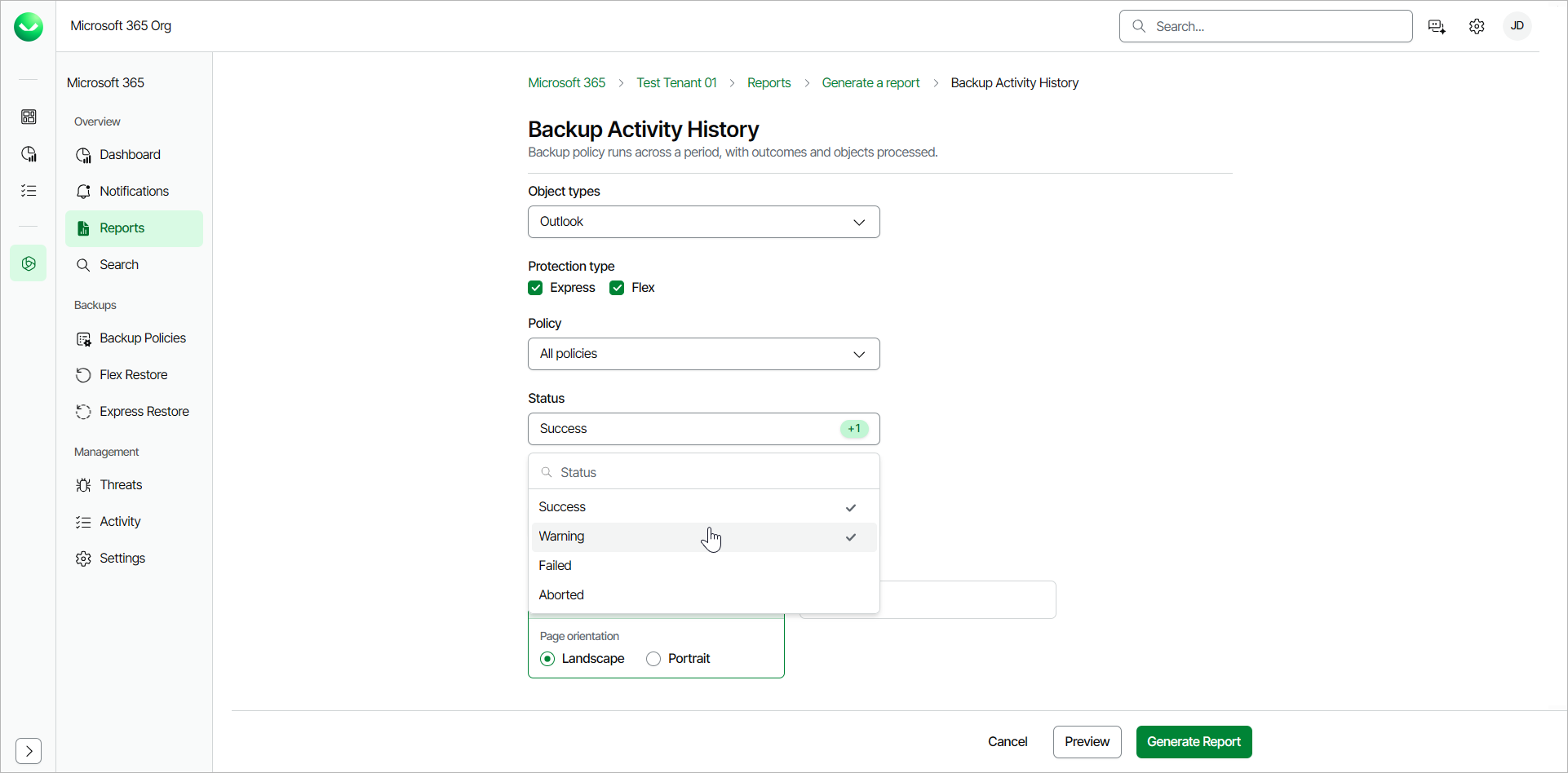1568x773 pixels.
Task: Select Failed status option
Action: pyautogui.click(x=704, y=566)
